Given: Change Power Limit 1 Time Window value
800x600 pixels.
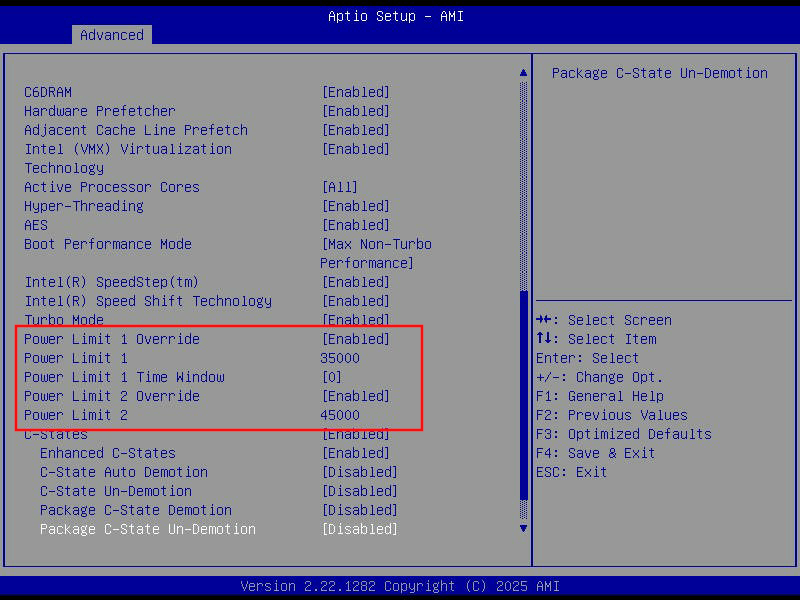Looking at the screenshot, I should 331,377.
